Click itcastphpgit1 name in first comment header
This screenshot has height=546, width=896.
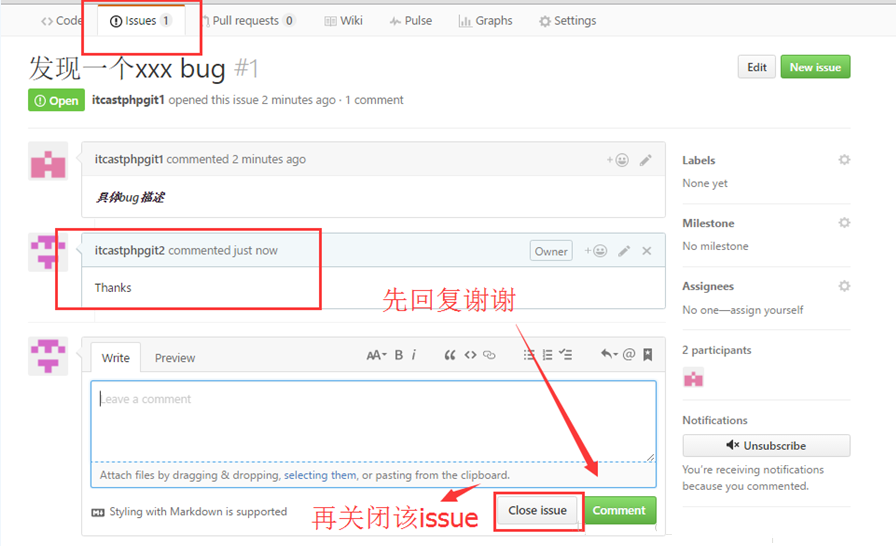click(129, 159)
